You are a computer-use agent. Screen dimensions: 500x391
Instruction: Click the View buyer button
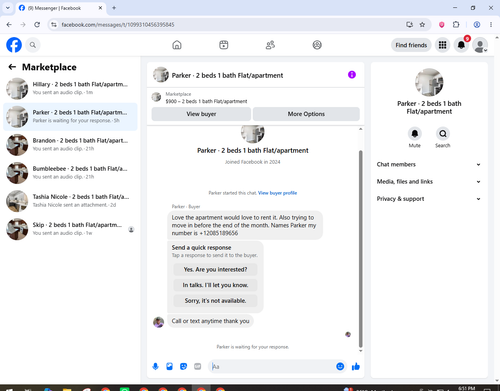201,114
